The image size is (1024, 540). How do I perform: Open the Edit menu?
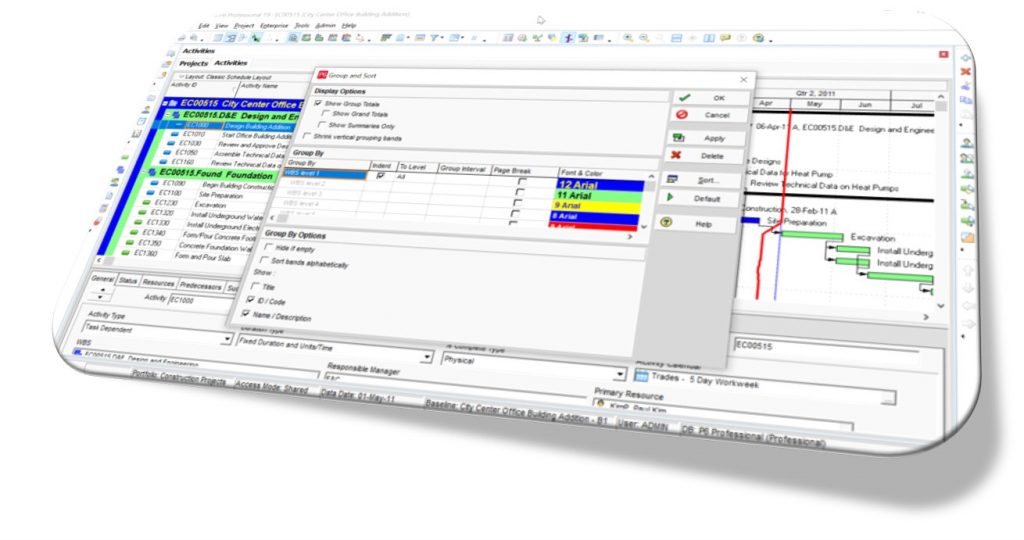tap(204, 25)
